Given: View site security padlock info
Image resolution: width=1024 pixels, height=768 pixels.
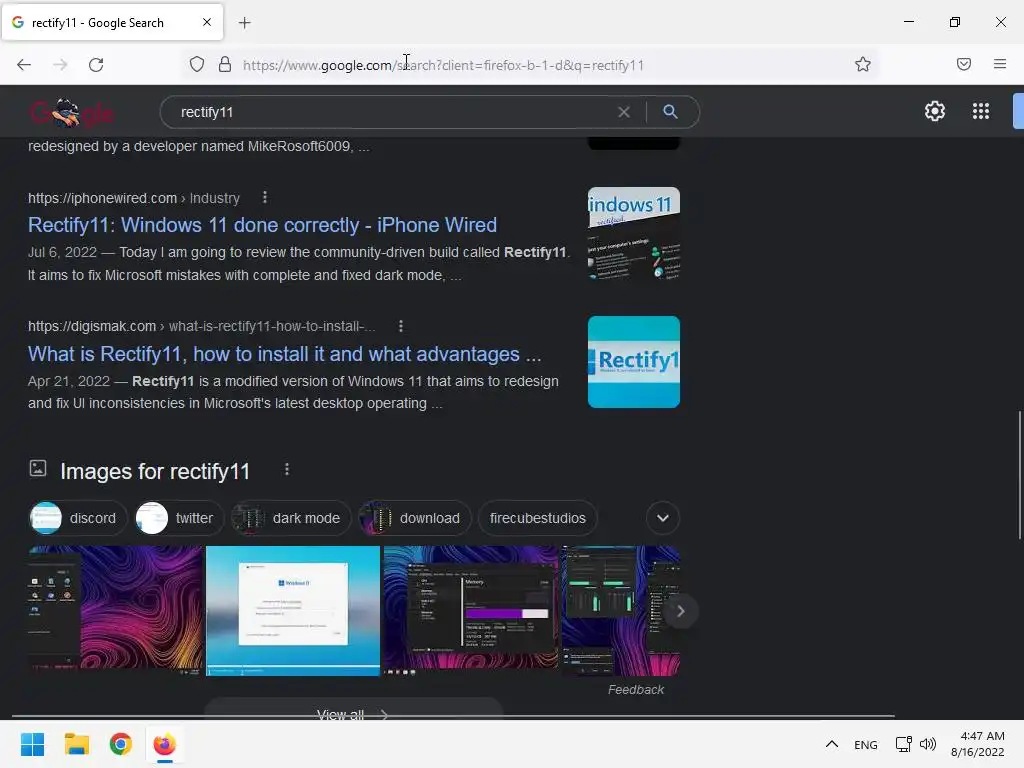Looking at the screenshot, I should [225, 65].
